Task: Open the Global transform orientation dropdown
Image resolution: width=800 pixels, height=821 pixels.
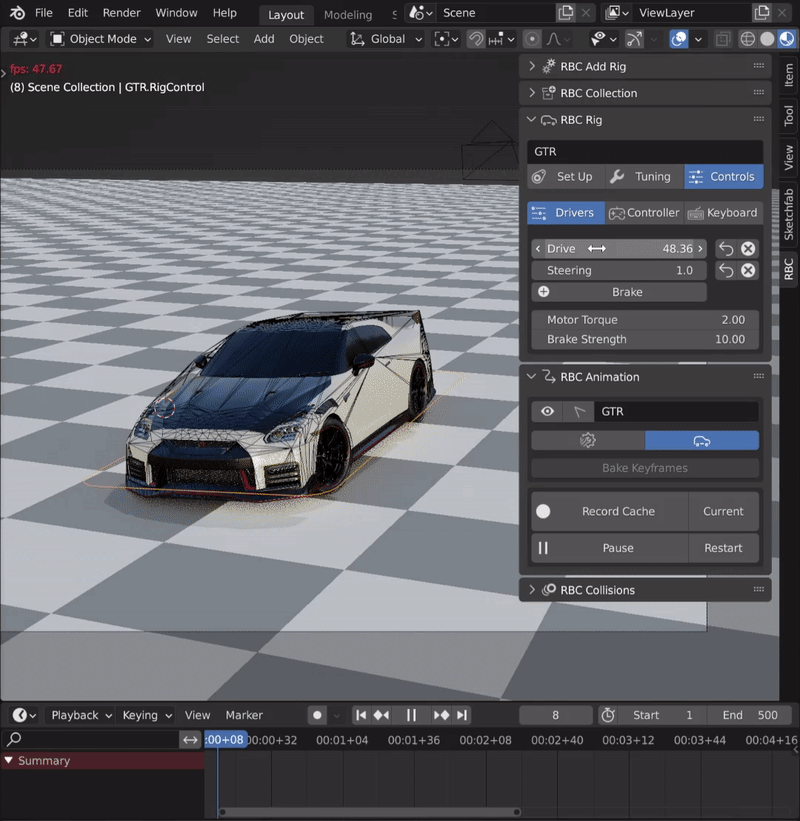Action: coord(386,39)
